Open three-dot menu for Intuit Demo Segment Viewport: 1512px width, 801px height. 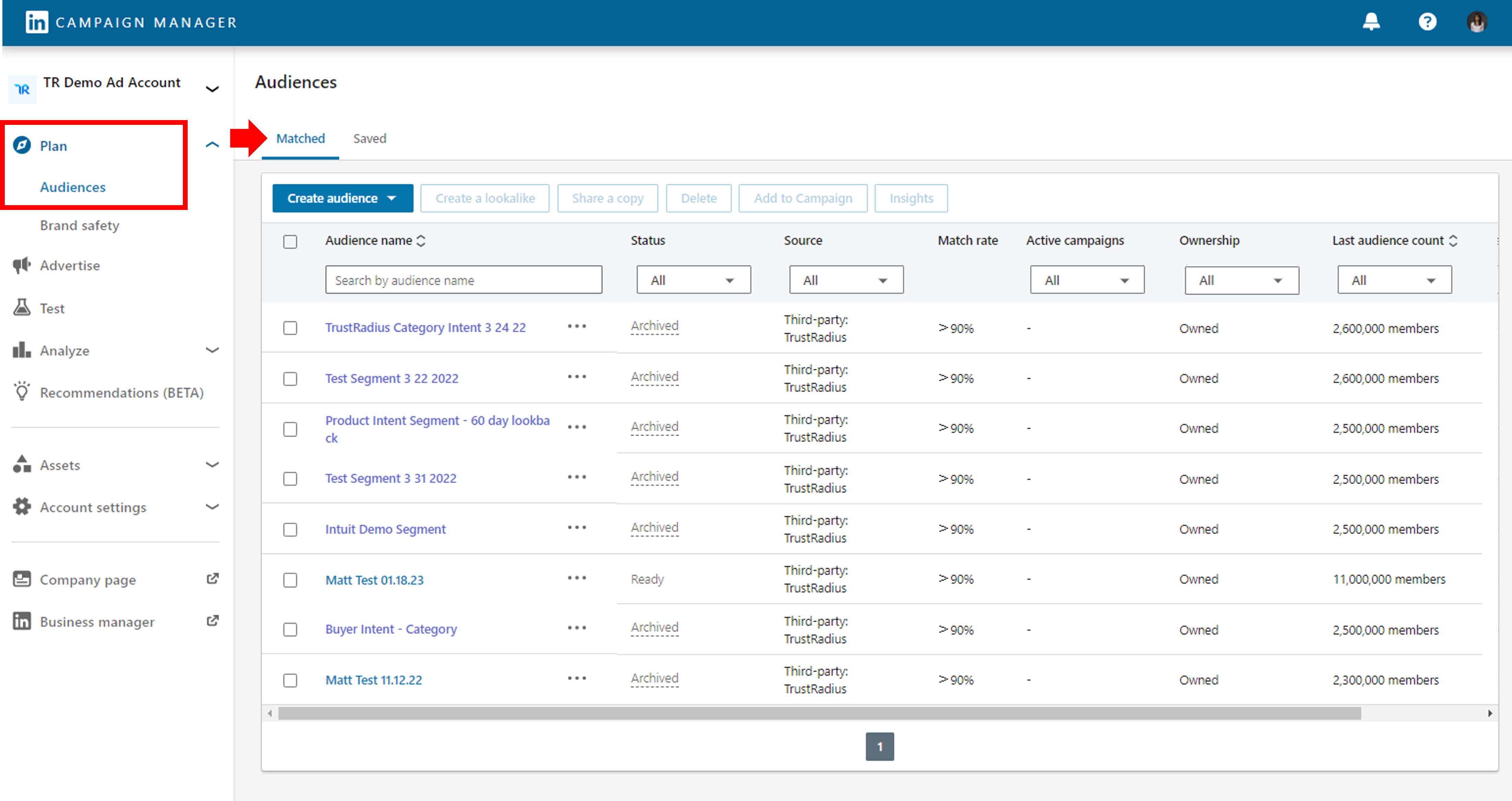tap(576, 528)
